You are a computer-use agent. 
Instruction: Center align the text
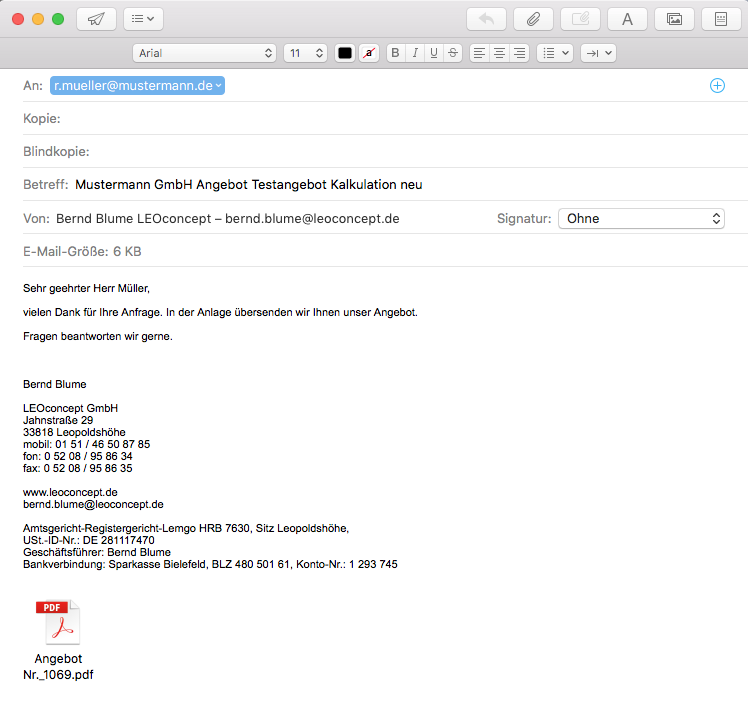click(499, 53)
